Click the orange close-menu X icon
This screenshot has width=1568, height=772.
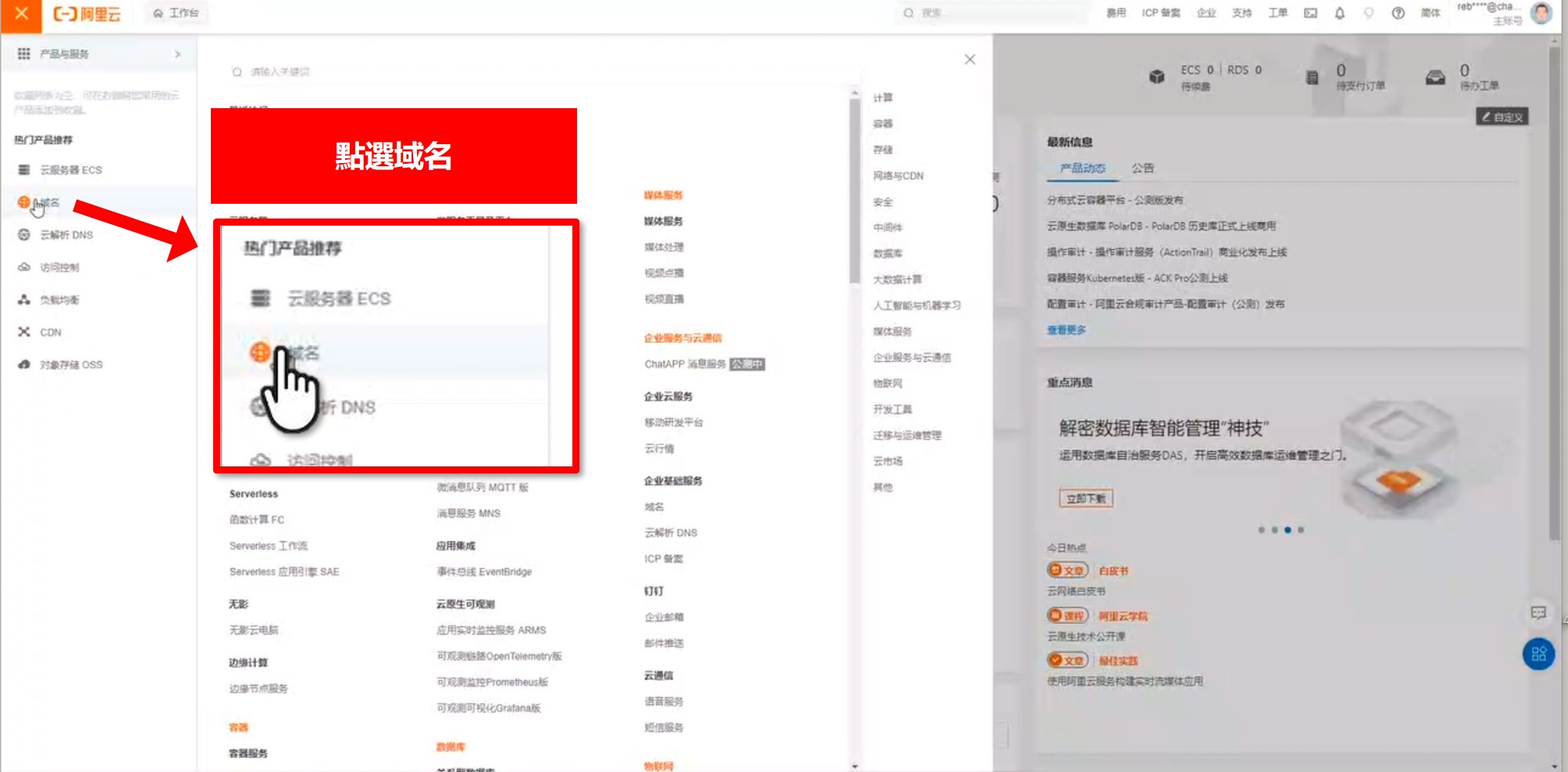21,13
